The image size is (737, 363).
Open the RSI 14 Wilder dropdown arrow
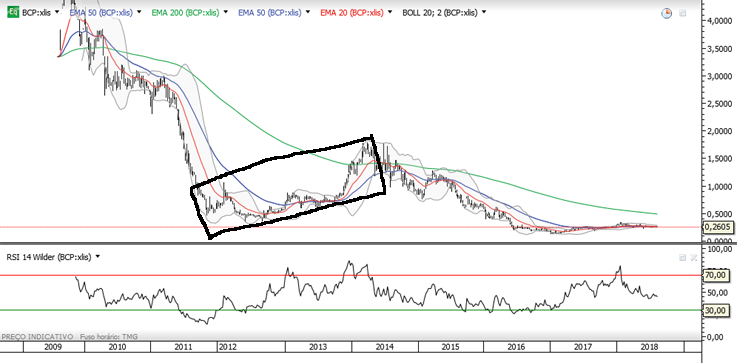(98, 257)
